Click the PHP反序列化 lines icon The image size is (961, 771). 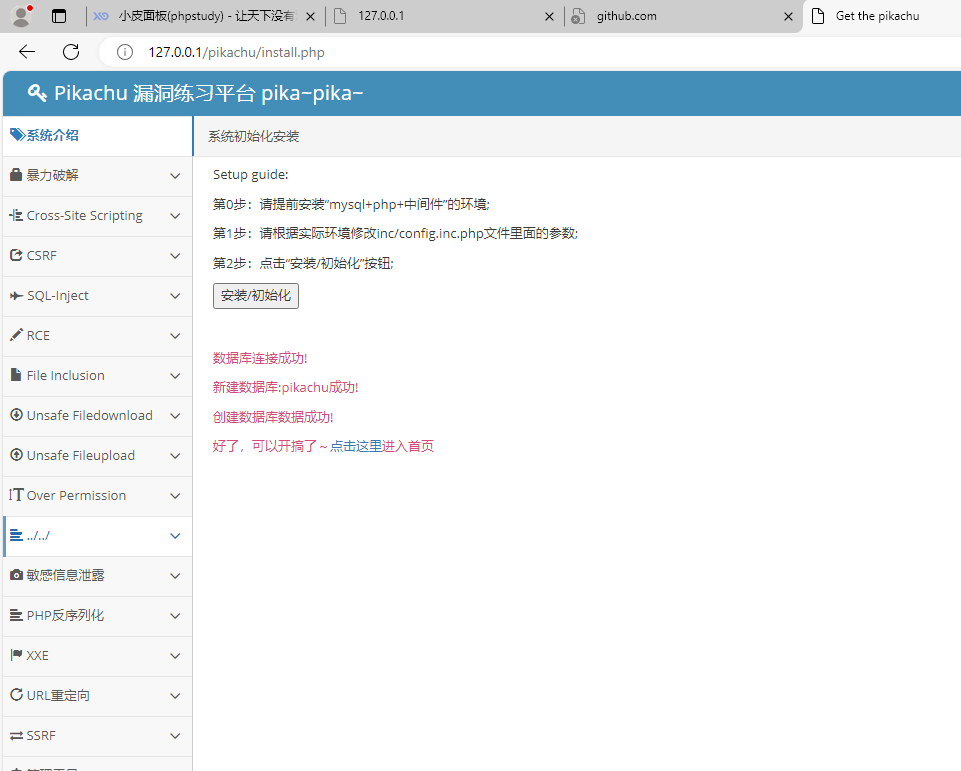tap(17, 615)
